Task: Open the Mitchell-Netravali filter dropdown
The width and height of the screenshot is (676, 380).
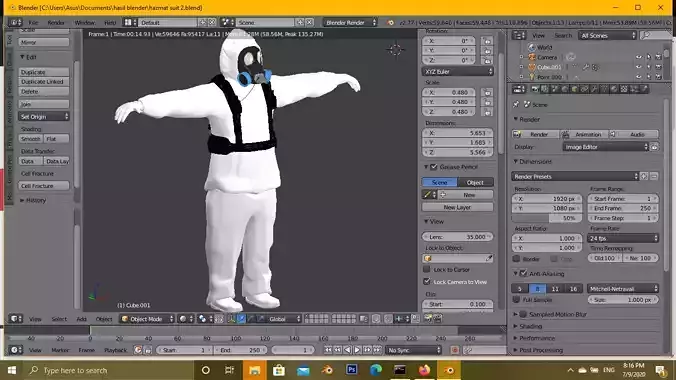Action: [623, 289]
